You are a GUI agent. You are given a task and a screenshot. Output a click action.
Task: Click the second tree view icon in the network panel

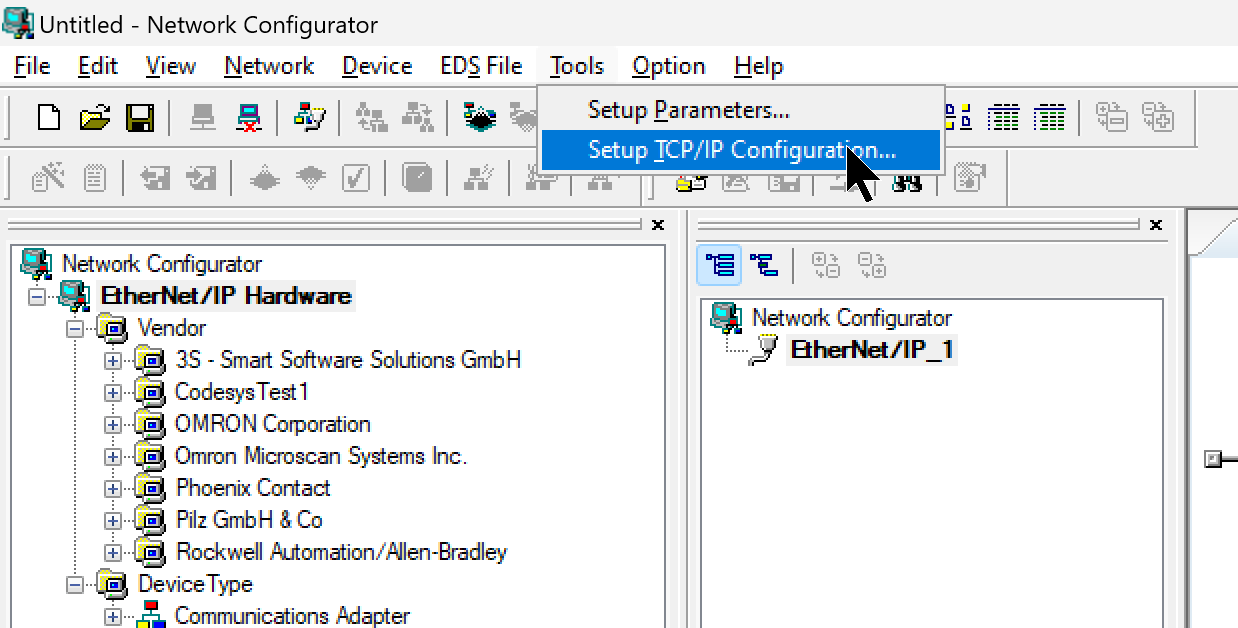[763, 265]
